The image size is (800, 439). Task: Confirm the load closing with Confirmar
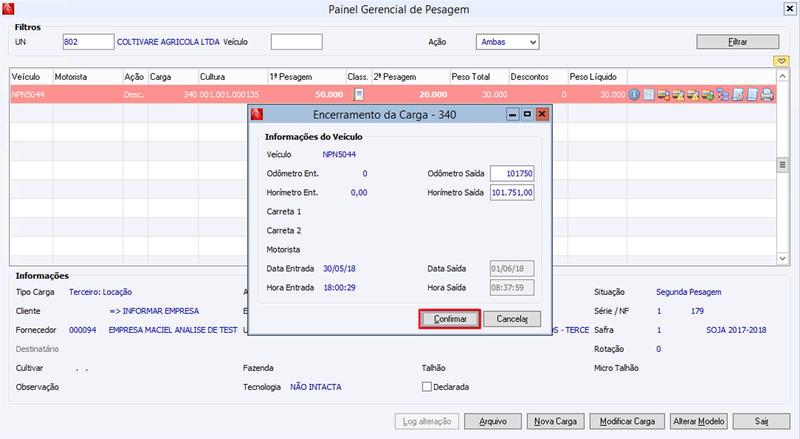[449, 319]
